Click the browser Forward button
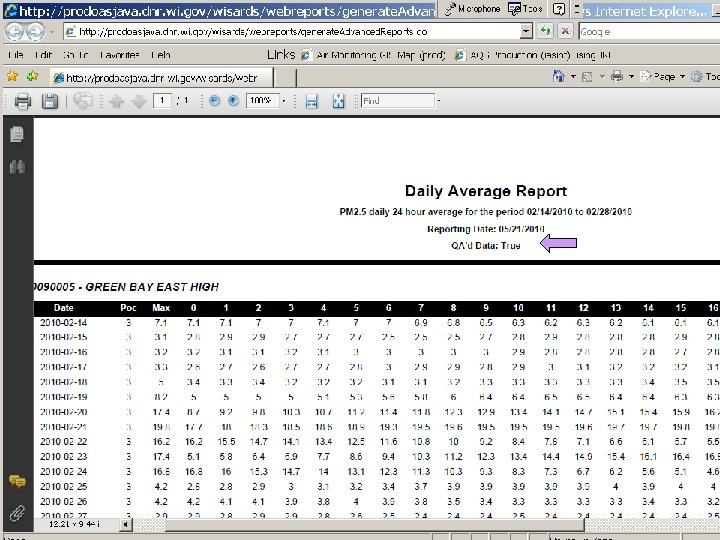This screenshot has width=720, height=540. tap(35, 32)
